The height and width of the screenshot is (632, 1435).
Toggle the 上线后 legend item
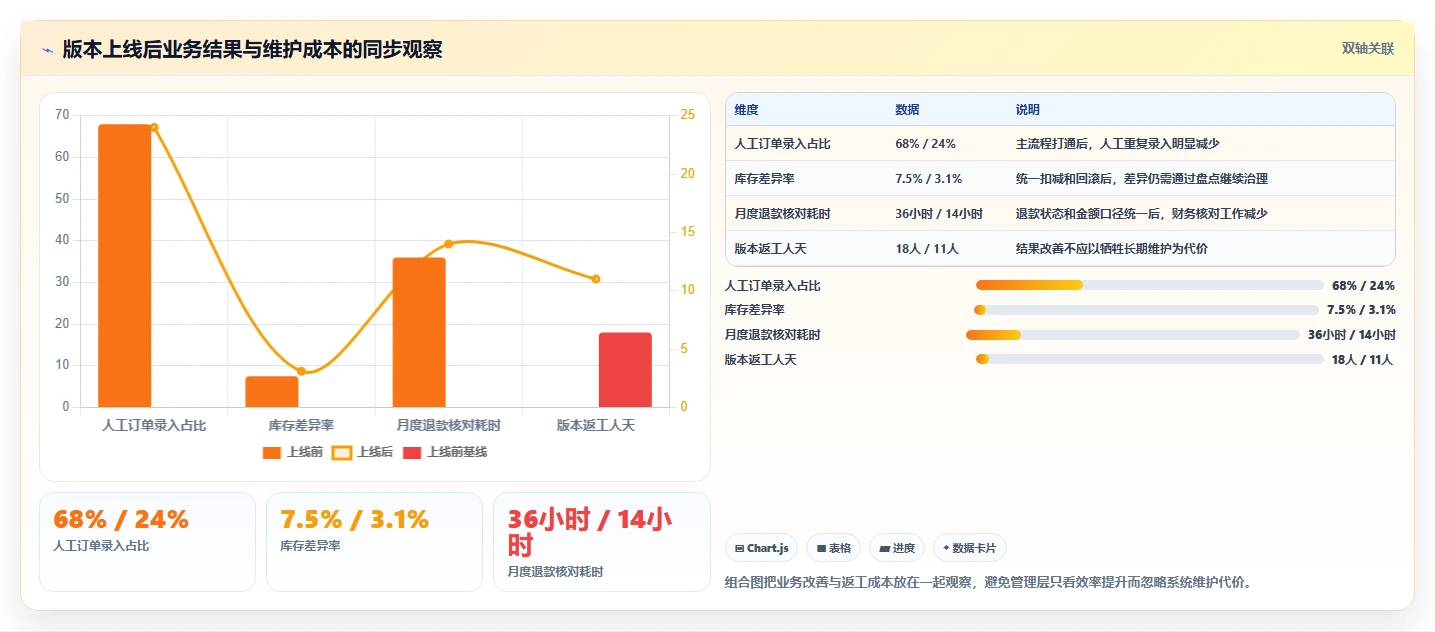[363, 452]
